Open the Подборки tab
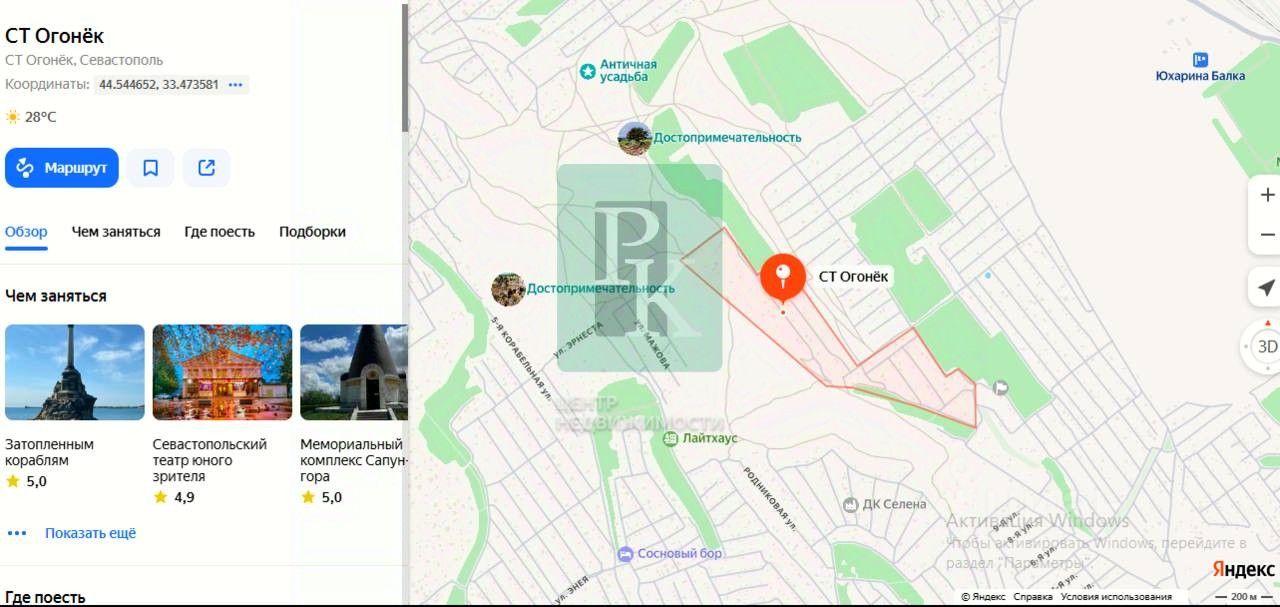The image size is (1280, 607). (312, 232)
